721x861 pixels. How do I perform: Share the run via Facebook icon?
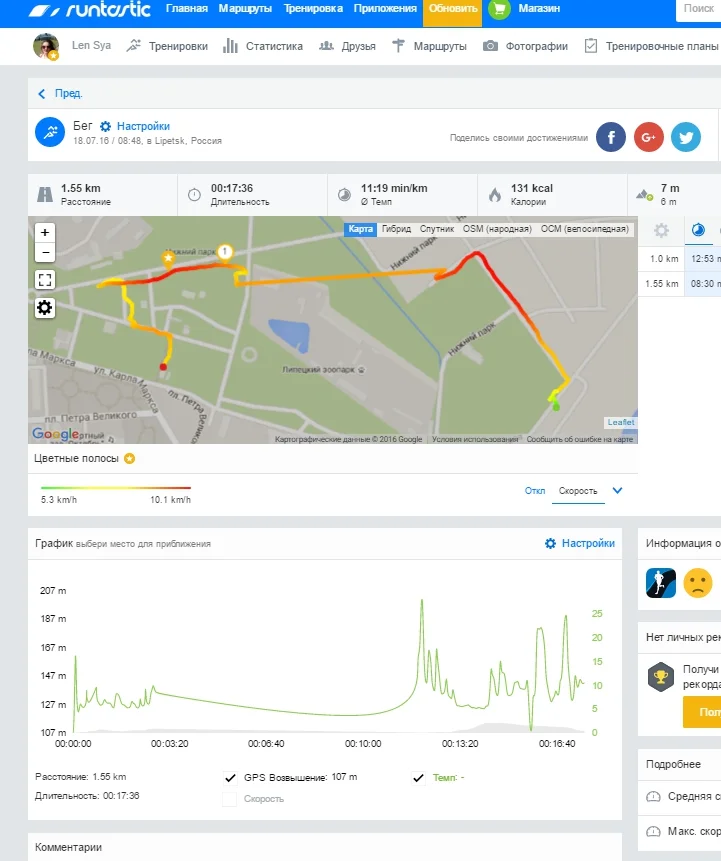(x=611, y=137)
